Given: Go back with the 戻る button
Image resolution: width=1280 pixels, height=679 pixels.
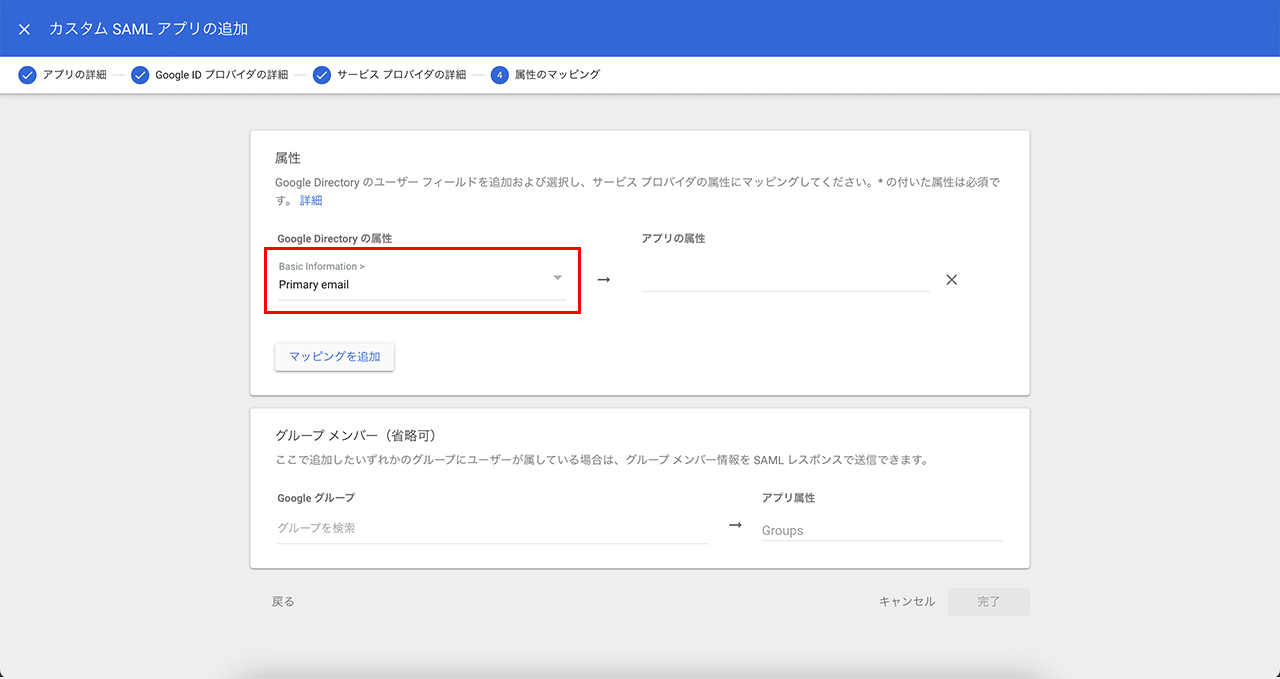Looking at the screenshot, I should pyautogui.click(x=283, y=602).
